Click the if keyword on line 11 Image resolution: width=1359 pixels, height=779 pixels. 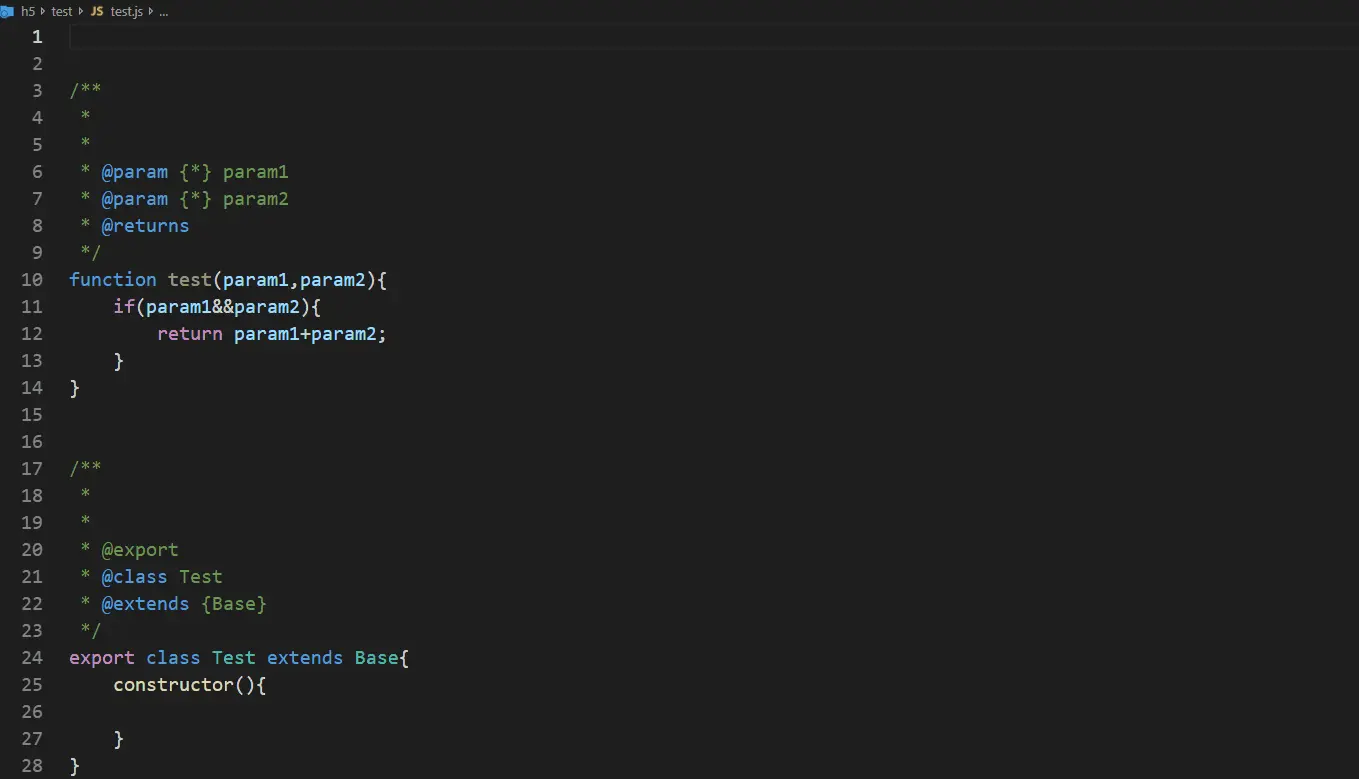[124, 307]
